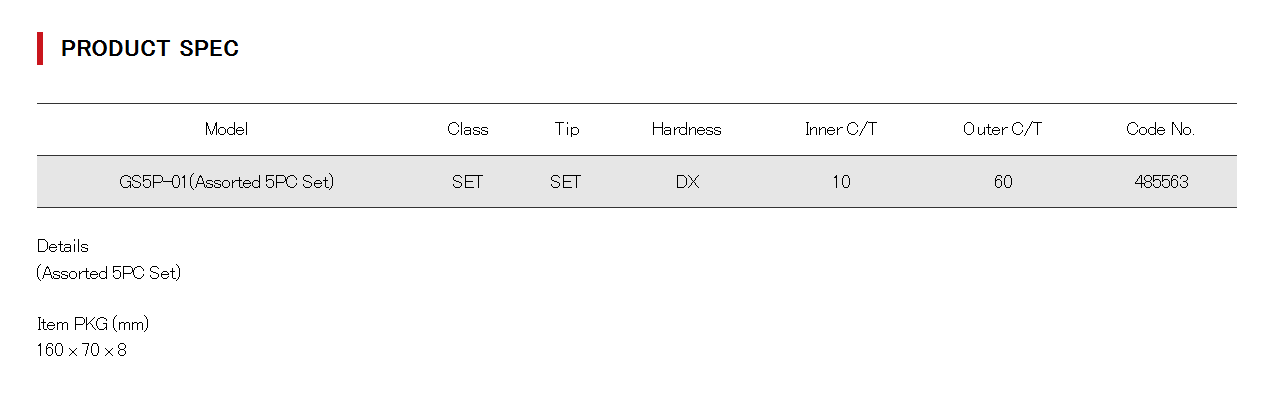Click the Assorted 5PC Set text under Details
The height and width of the screenshot is (400, 1272).
(x=109, y=273)
